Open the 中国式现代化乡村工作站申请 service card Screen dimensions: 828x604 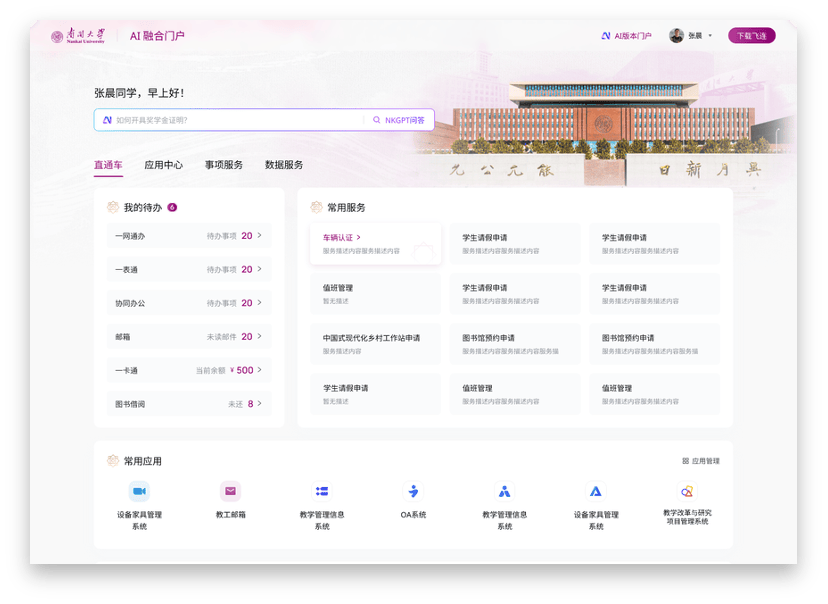point(375,344)
